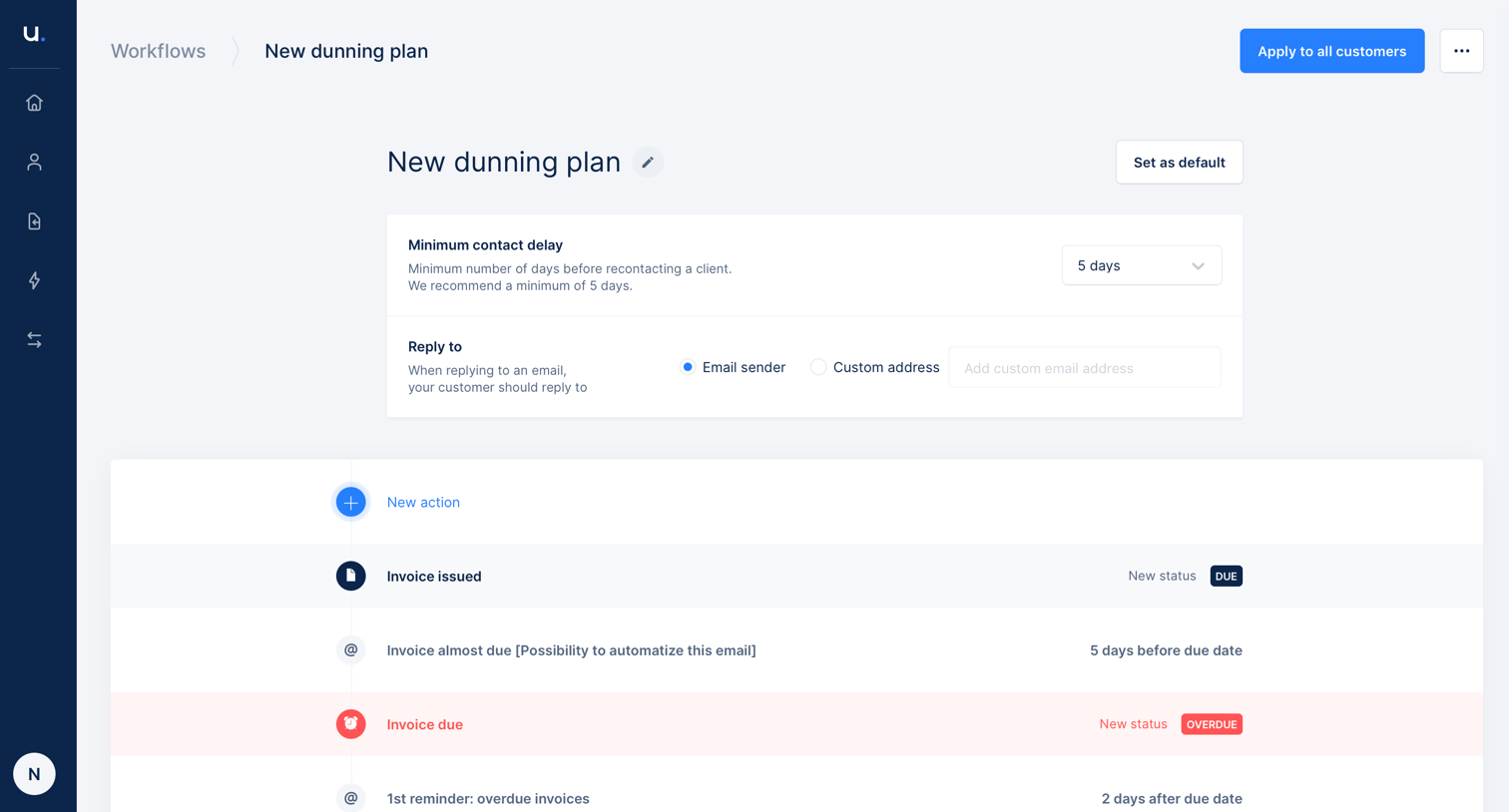Click the @ icon for Invoice almost due
Screen dimensions: 1509x812
pyautogui.click(x=350, y=650)
